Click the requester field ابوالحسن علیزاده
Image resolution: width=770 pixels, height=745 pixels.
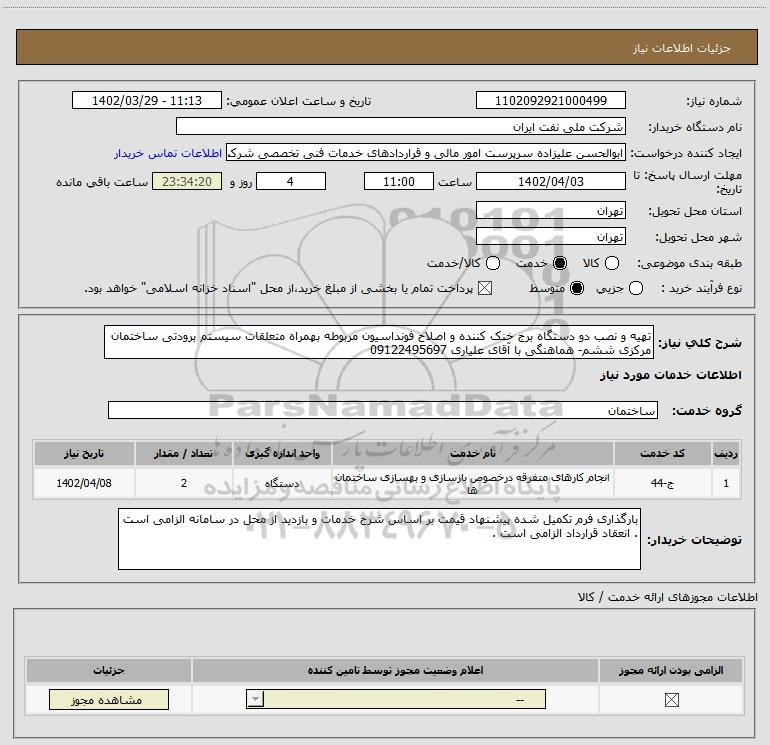click(x=426, y=153)
